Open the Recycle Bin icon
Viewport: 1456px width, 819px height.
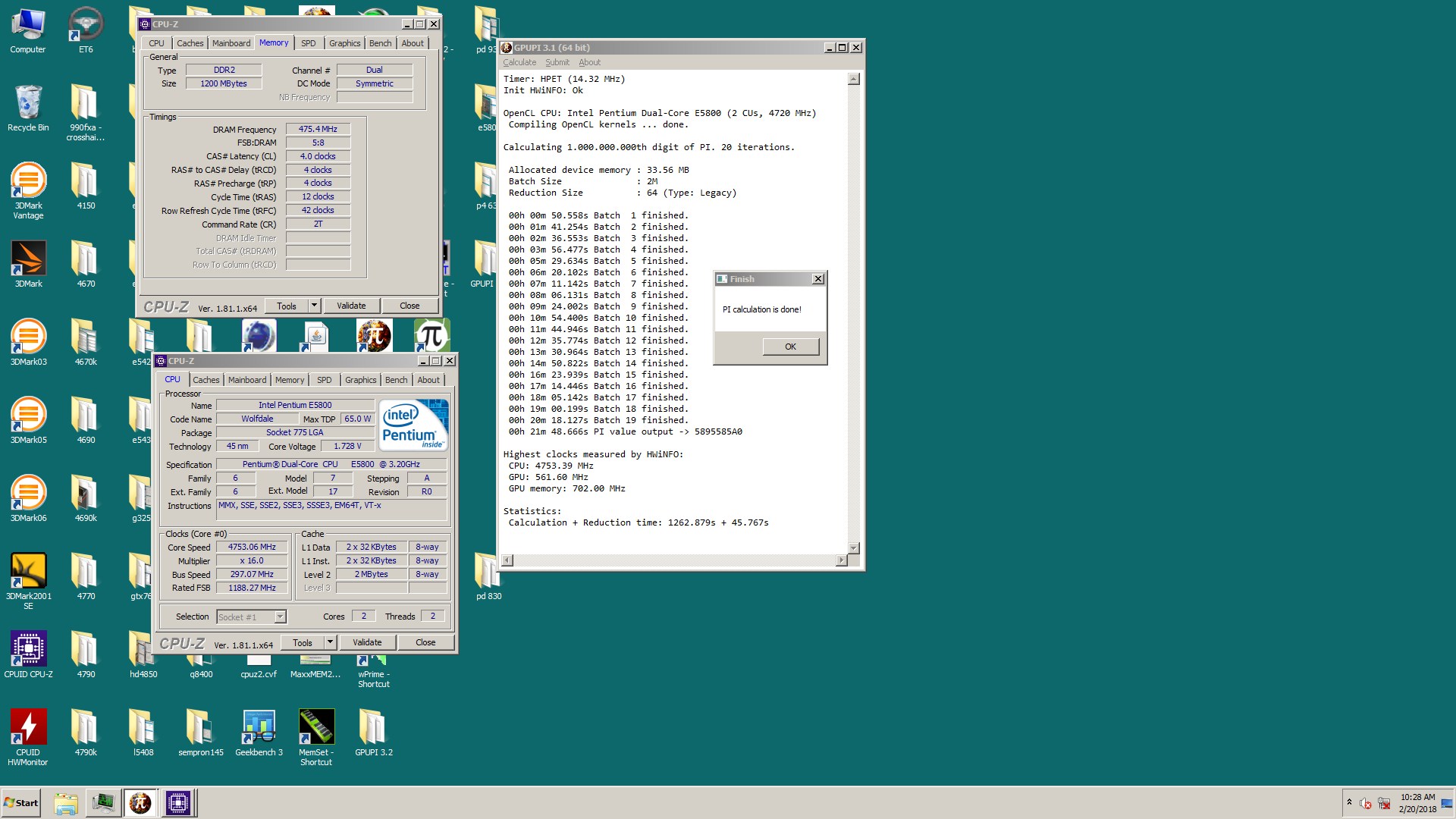tap(28, 108)
